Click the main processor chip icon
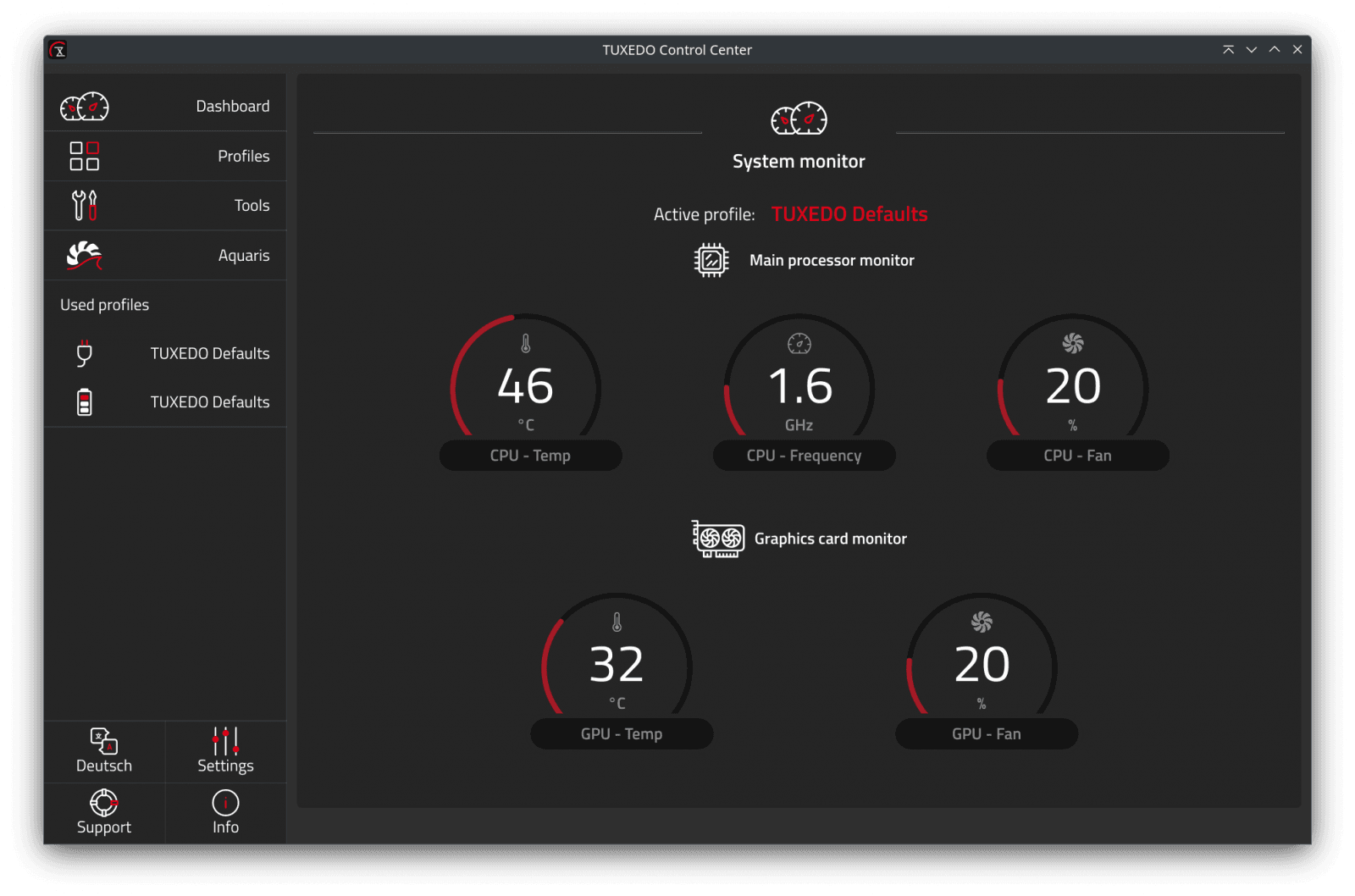This screenshot has width=1355, height=896. [711, 260]
